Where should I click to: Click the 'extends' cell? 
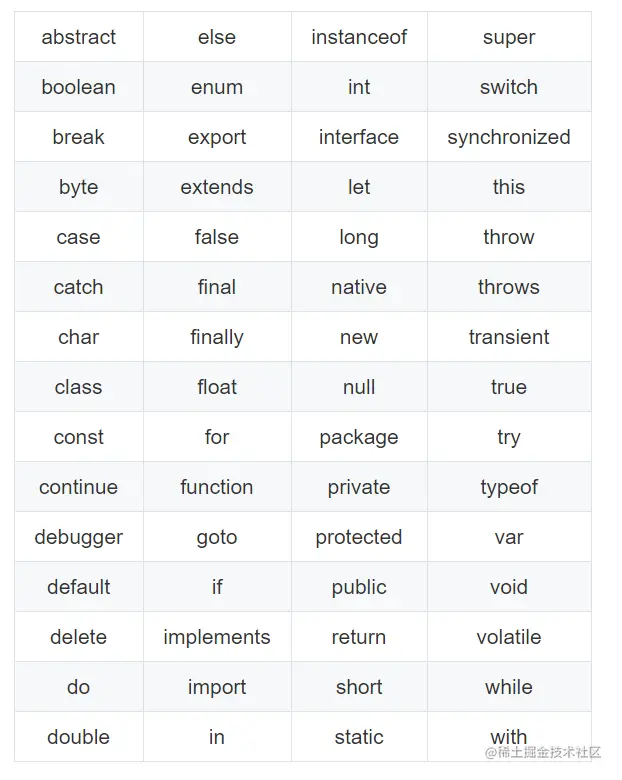217,187
